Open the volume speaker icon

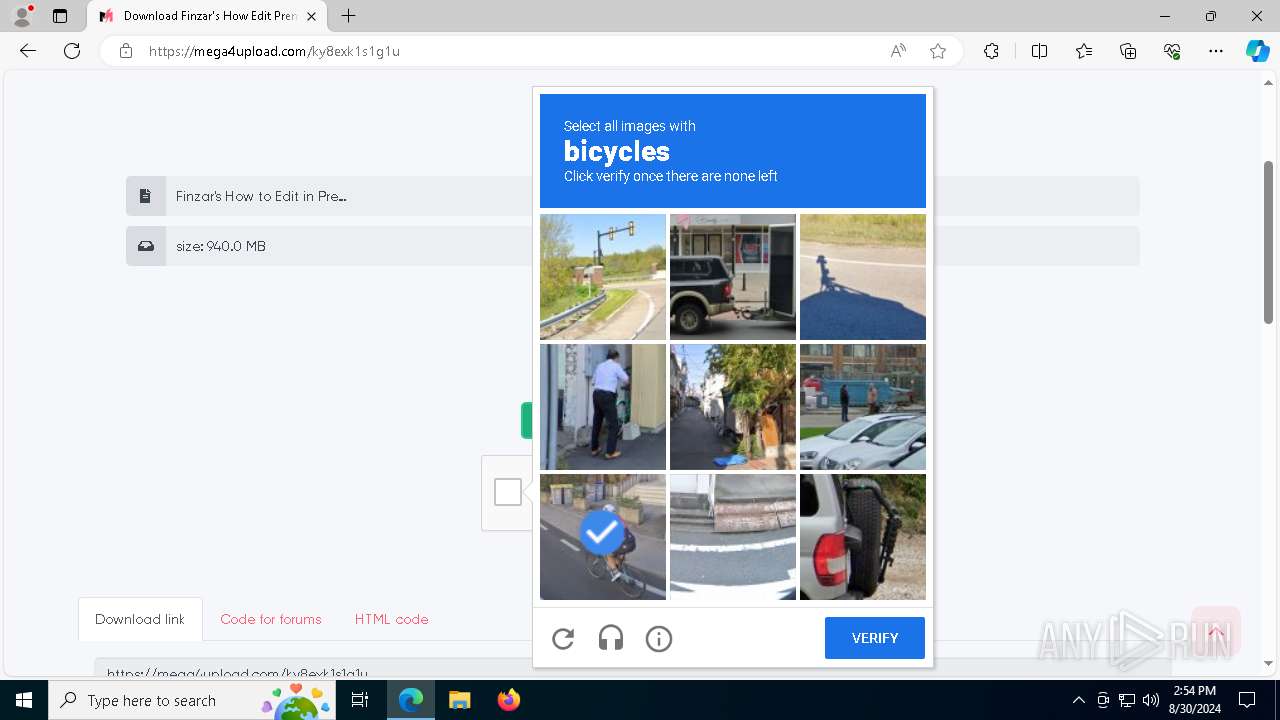1151,700
